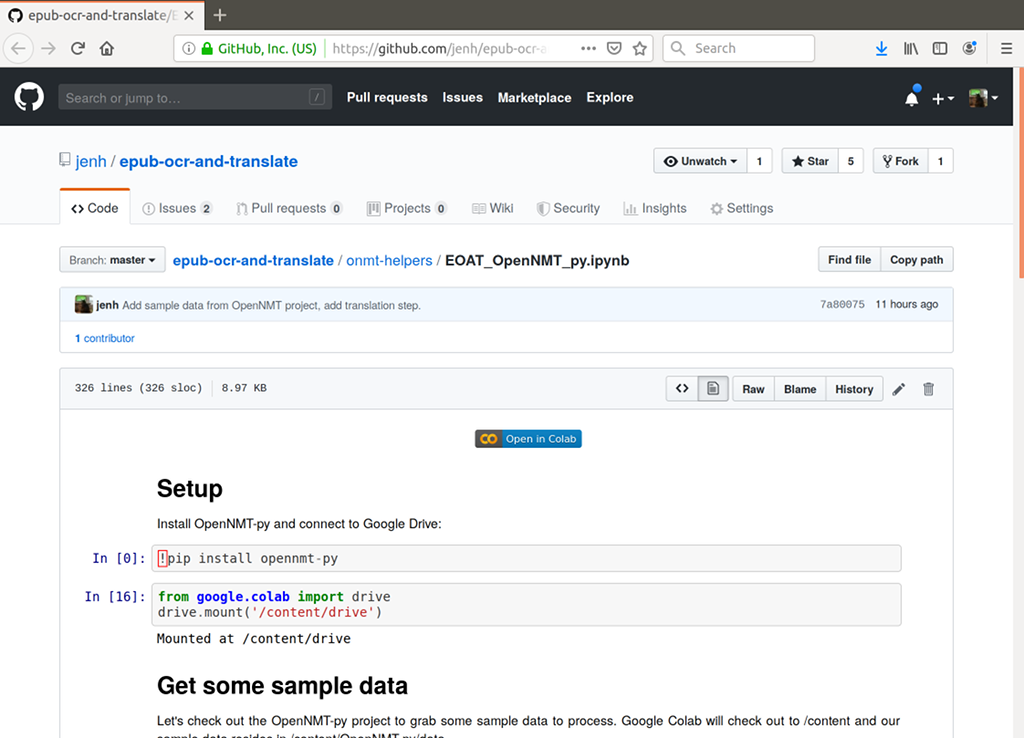The image size is (1024, 738).
Task: Star the repository
Action: pyautogui.click(x=810, y=161)
